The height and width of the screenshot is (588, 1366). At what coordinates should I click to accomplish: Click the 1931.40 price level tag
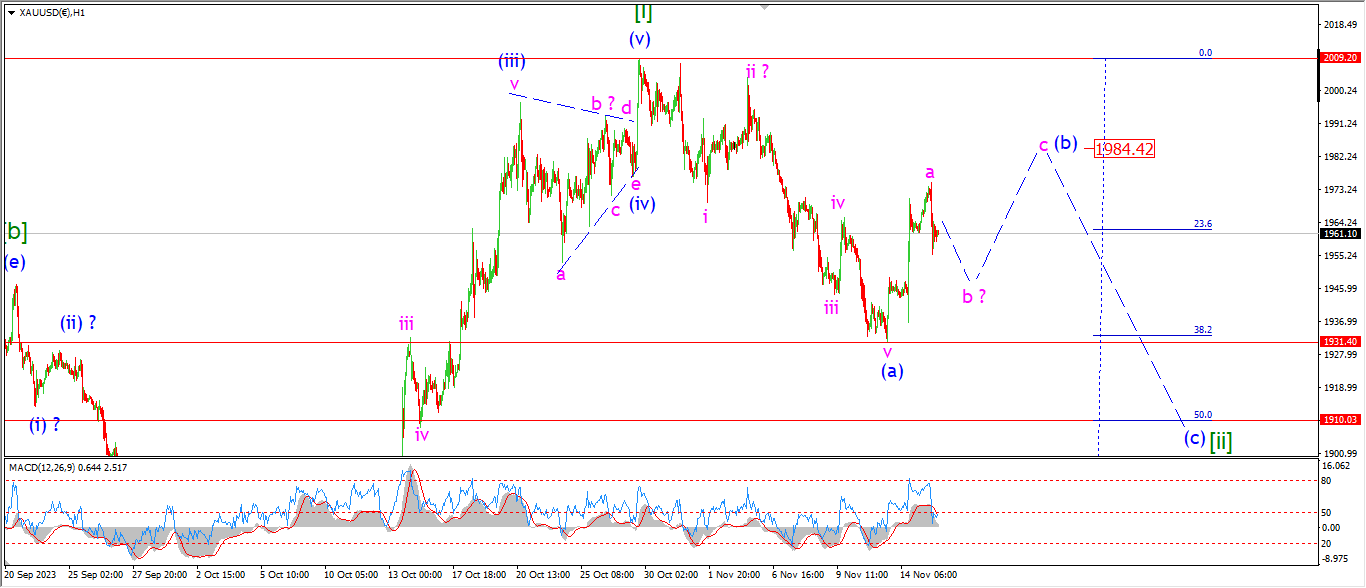click(1341, 342)
